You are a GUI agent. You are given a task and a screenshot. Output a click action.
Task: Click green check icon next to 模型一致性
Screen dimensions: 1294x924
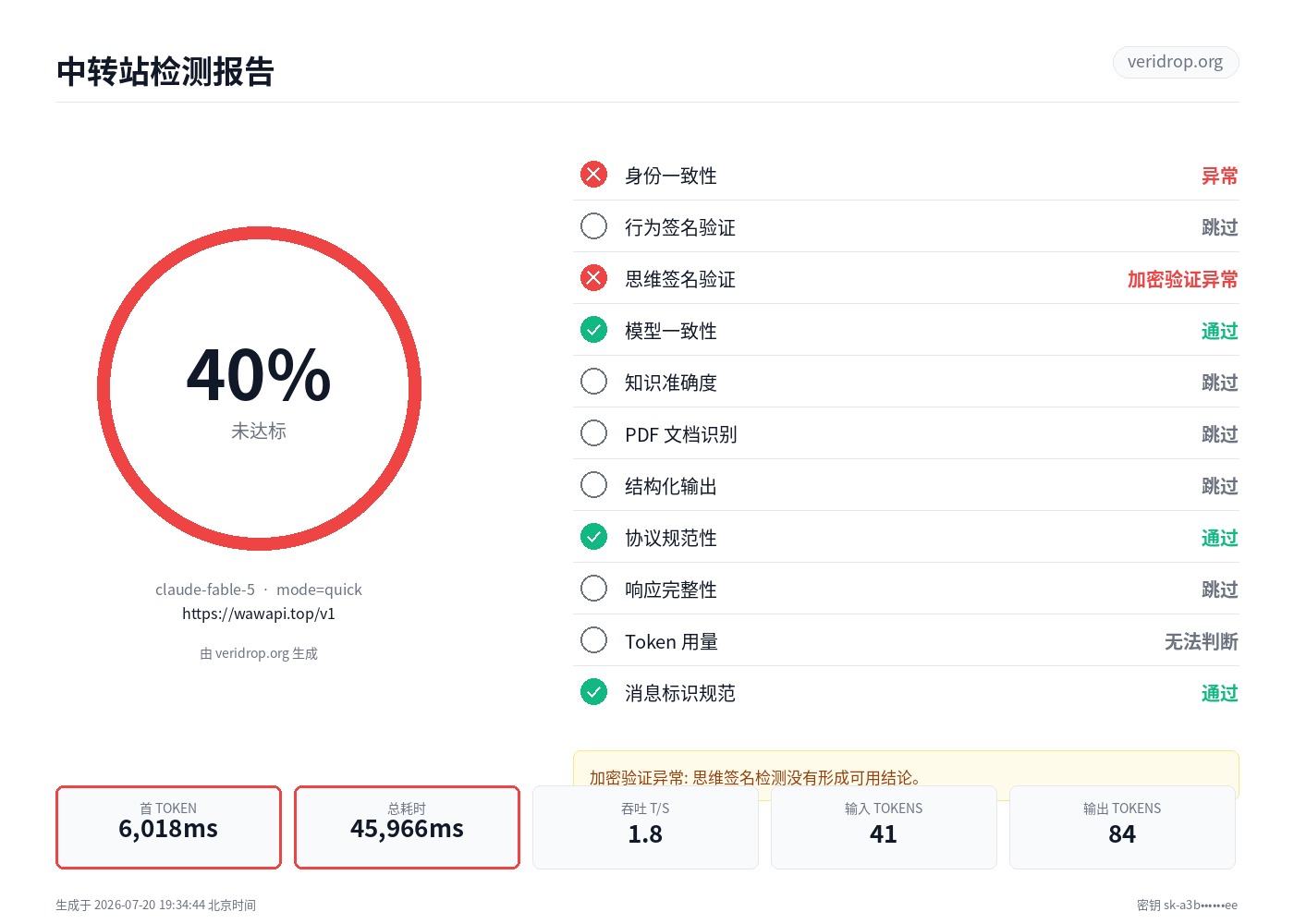tap(593, 330)
